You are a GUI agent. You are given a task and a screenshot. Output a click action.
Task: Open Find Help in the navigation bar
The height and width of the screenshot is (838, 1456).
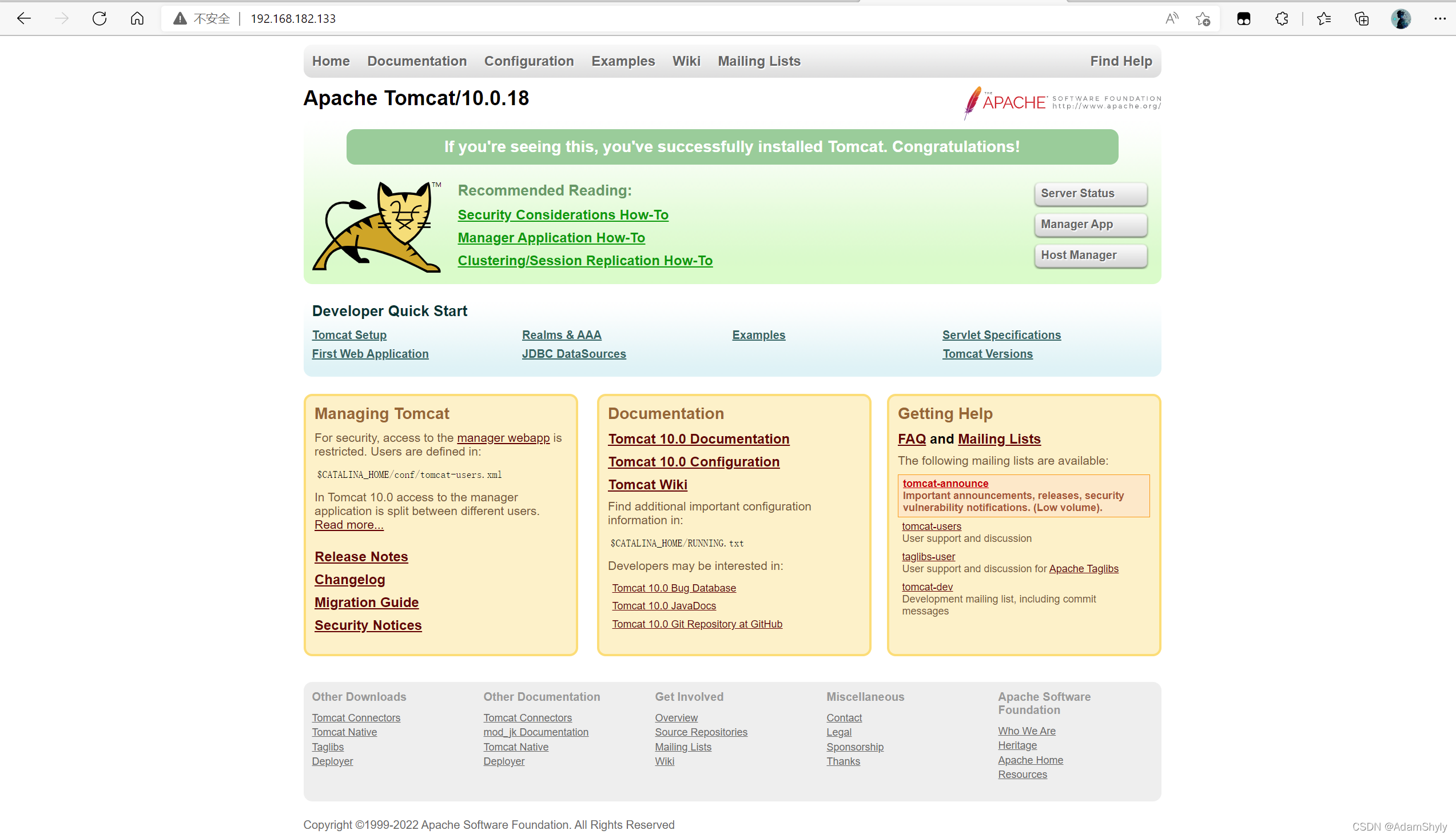pyautogui.click(x=1121, y=61)
